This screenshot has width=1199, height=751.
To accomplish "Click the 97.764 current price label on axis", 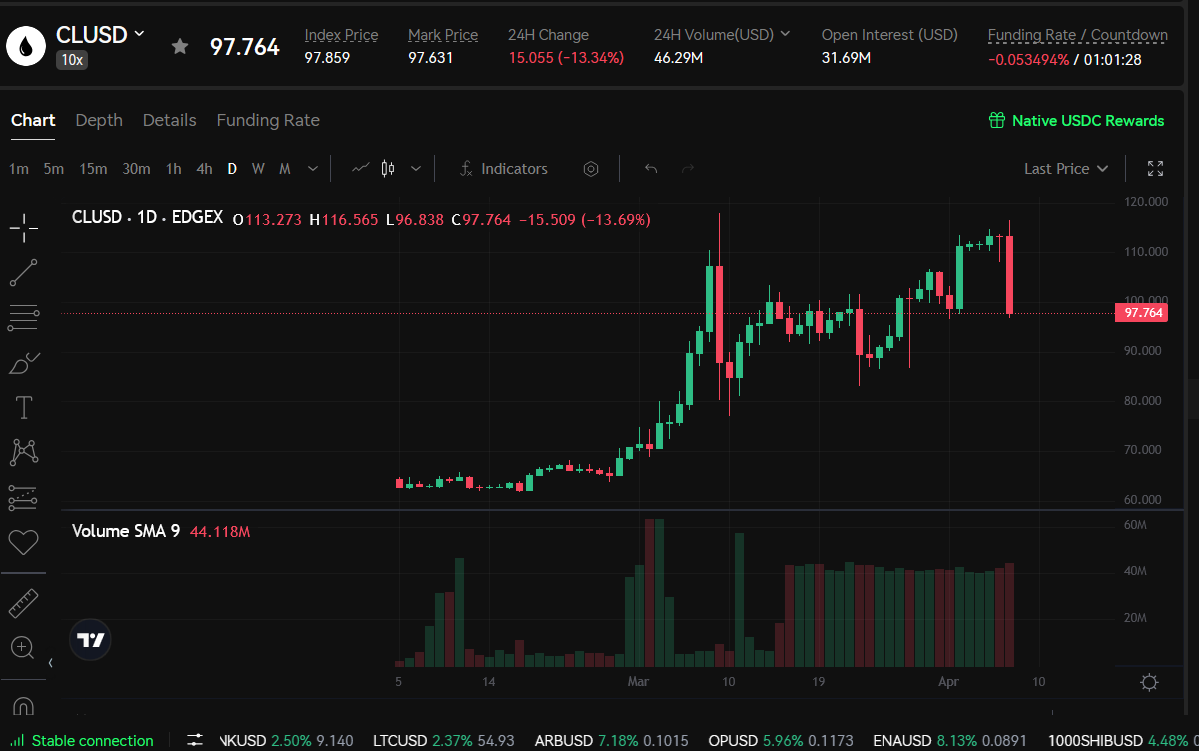I will point(1142,313).
